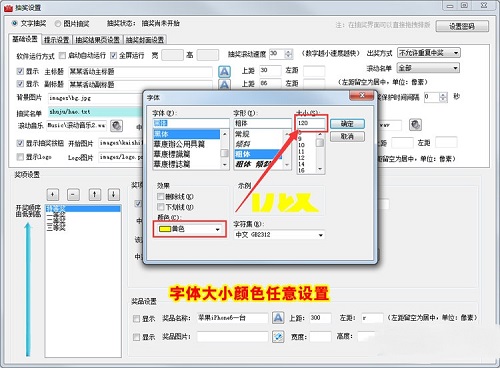Click the 字体 font name input field
Image resolution: width=500 pixels, height=368 pixels.
(x=191, y=123)
